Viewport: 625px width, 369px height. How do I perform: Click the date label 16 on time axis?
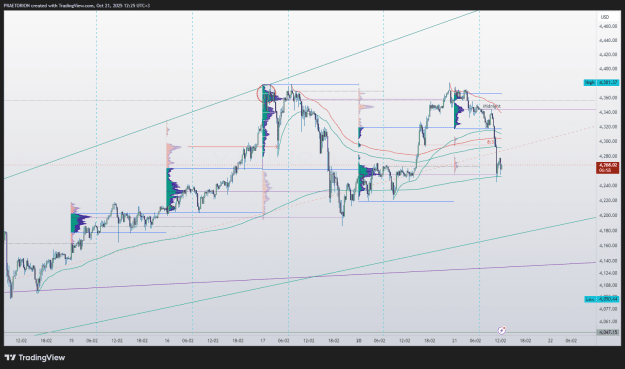coord(167,341)
